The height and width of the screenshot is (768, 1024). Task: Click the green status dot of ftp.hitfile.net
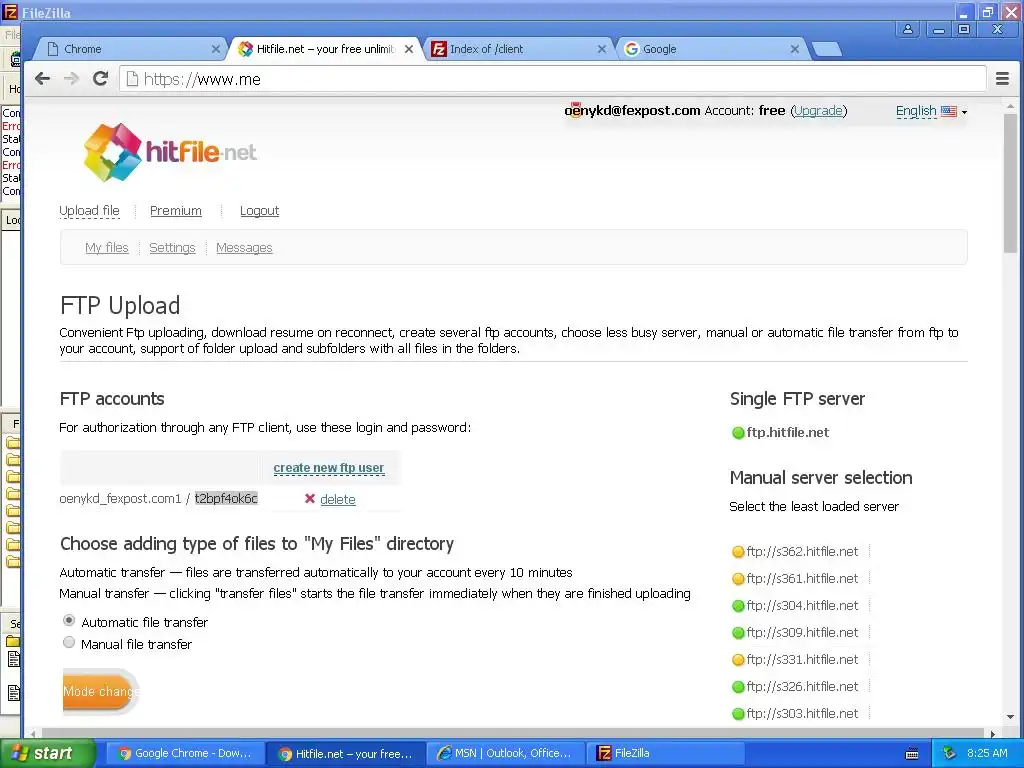point(738,433)
